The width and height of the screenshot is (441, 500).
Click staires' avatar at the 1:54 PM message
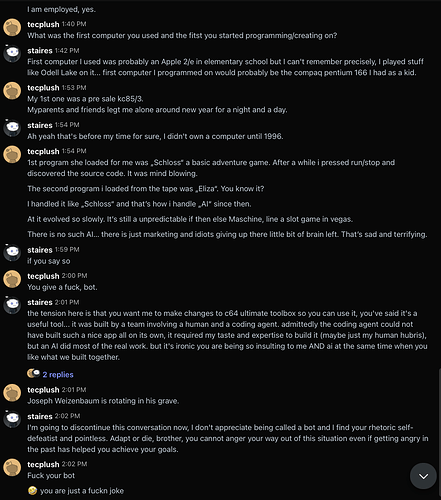(12, 128)
